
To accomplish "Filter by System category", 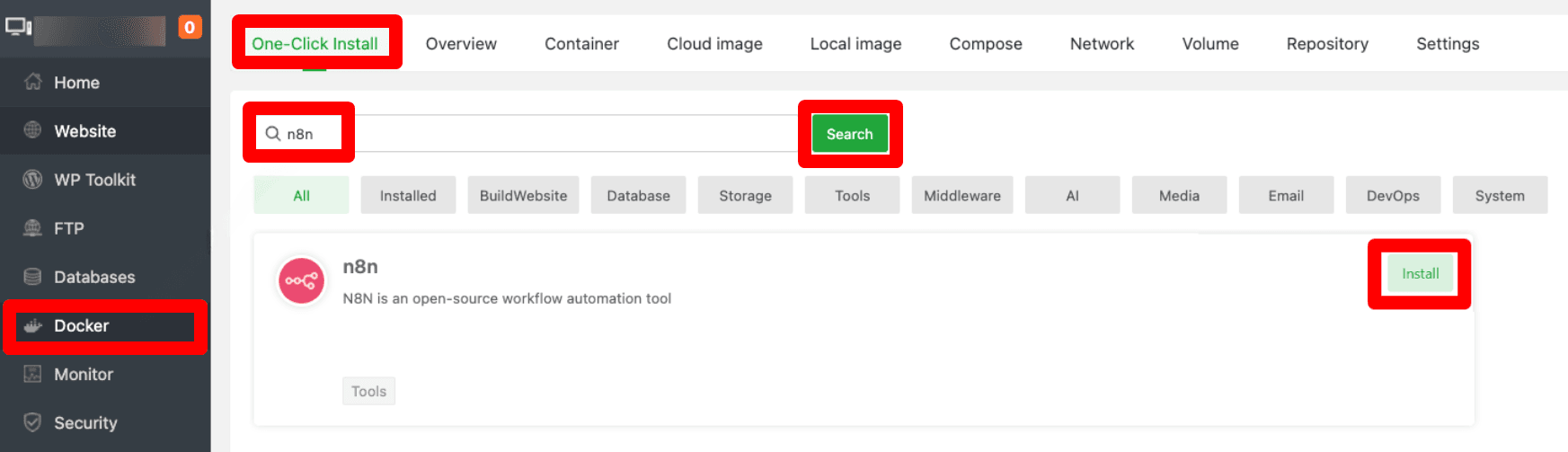I will point(1500,195).
